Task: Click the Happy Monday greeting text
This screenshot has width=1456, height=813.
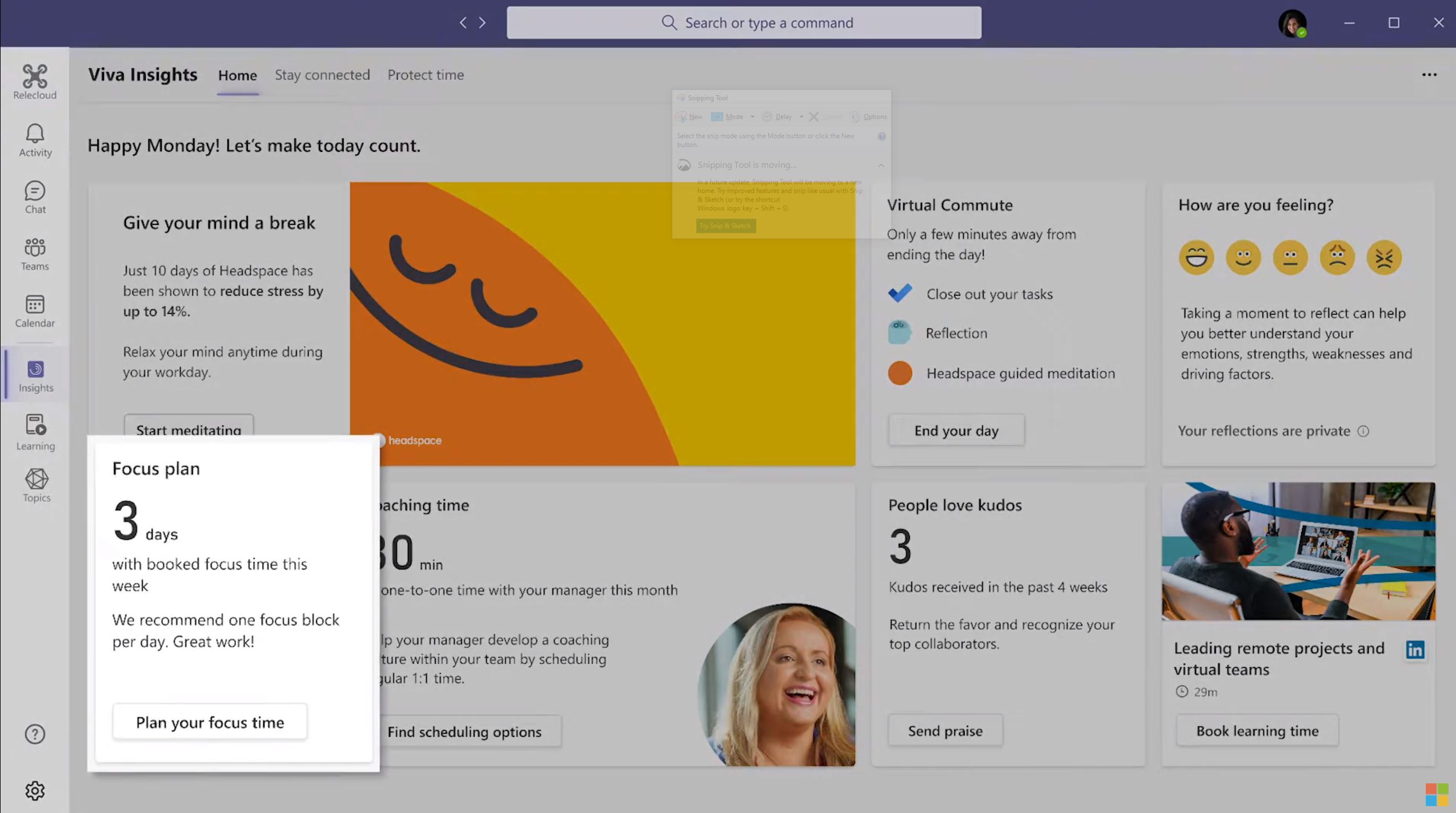Action: pos(254,146)
